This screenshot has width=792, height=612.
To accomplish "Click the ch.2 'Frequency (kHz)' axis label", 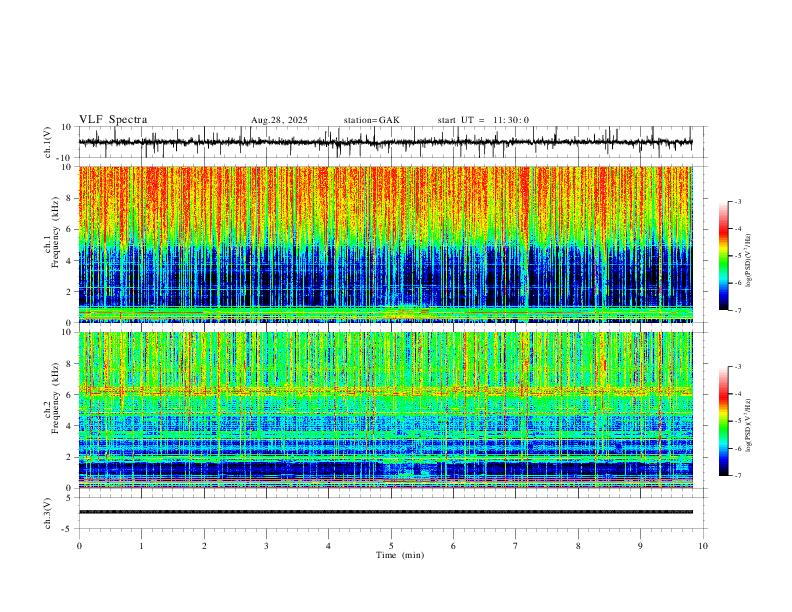I will coord(55,398).
